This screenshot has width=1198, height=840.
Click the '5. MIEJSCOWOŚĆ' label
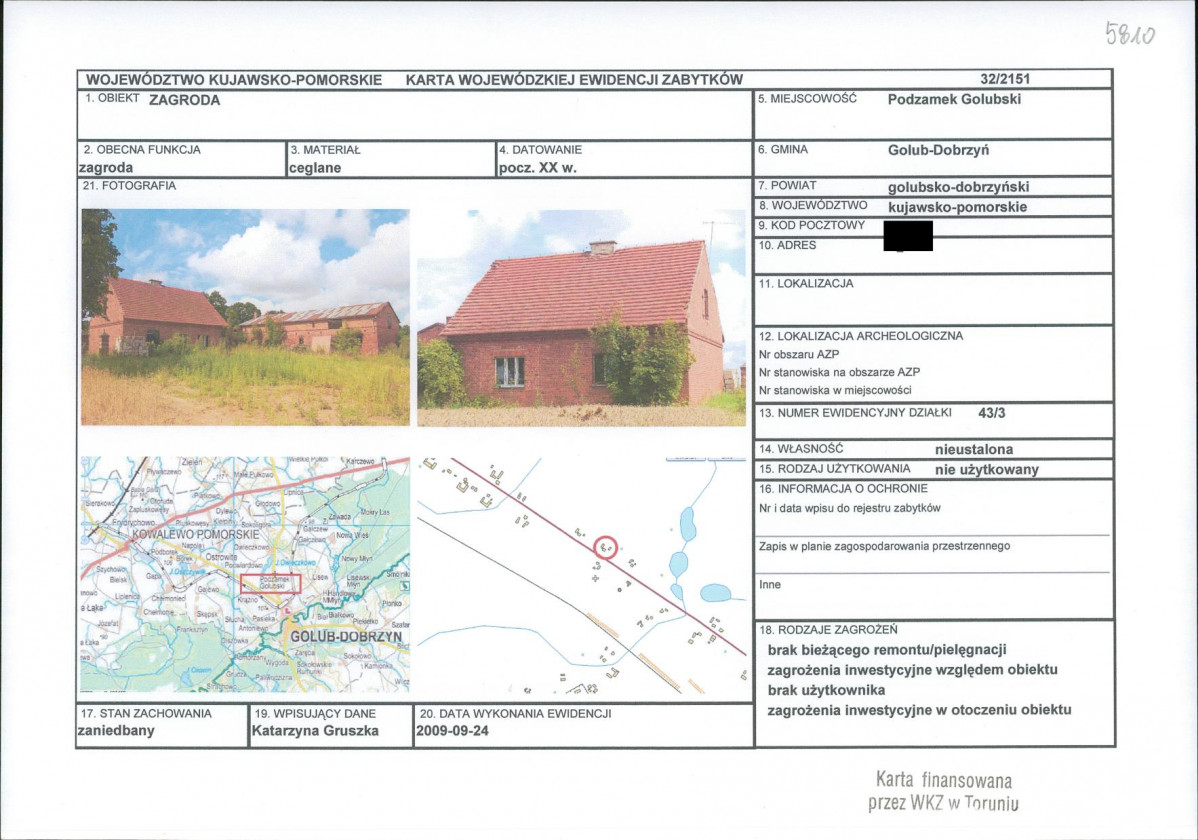click(808, 99)
